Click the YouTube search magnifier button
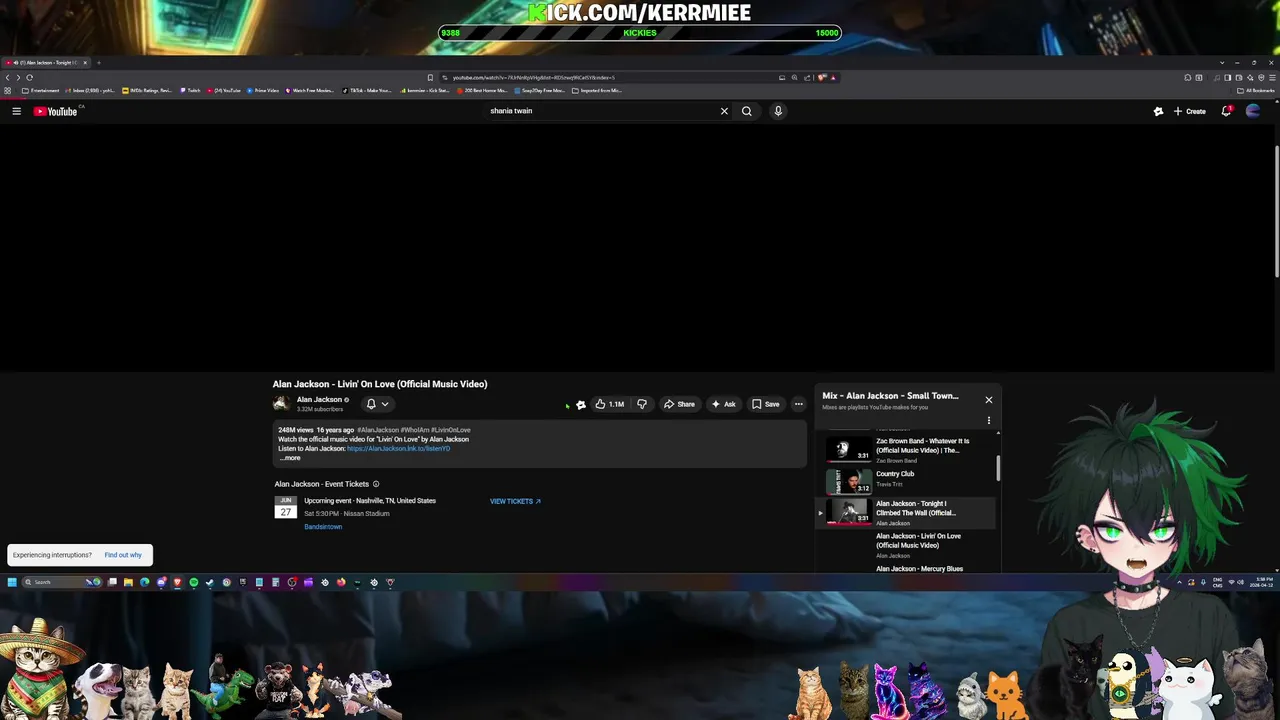The width and height of the screenshot is (1280, 720). pos(746,111)
